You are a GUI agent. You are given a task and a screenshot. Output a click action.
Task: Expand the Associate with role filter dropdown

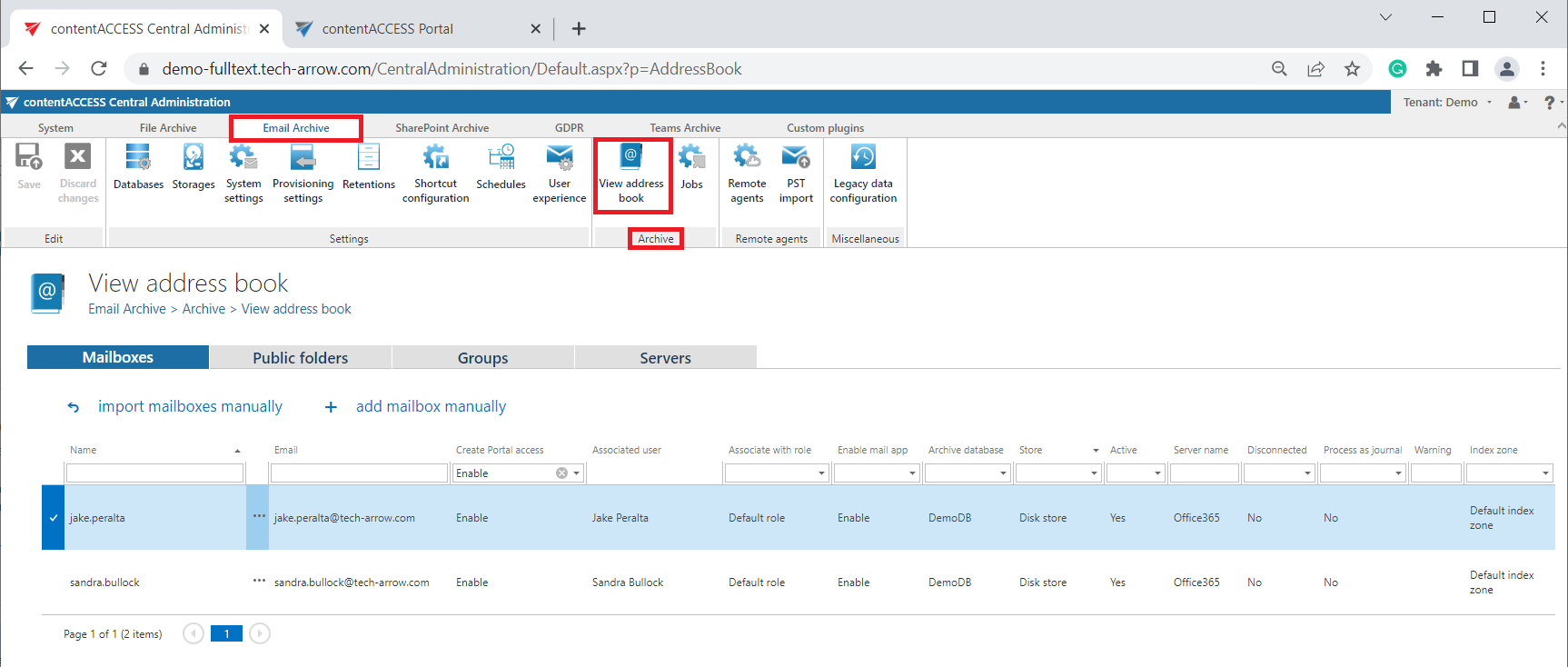tap(821, 473)
